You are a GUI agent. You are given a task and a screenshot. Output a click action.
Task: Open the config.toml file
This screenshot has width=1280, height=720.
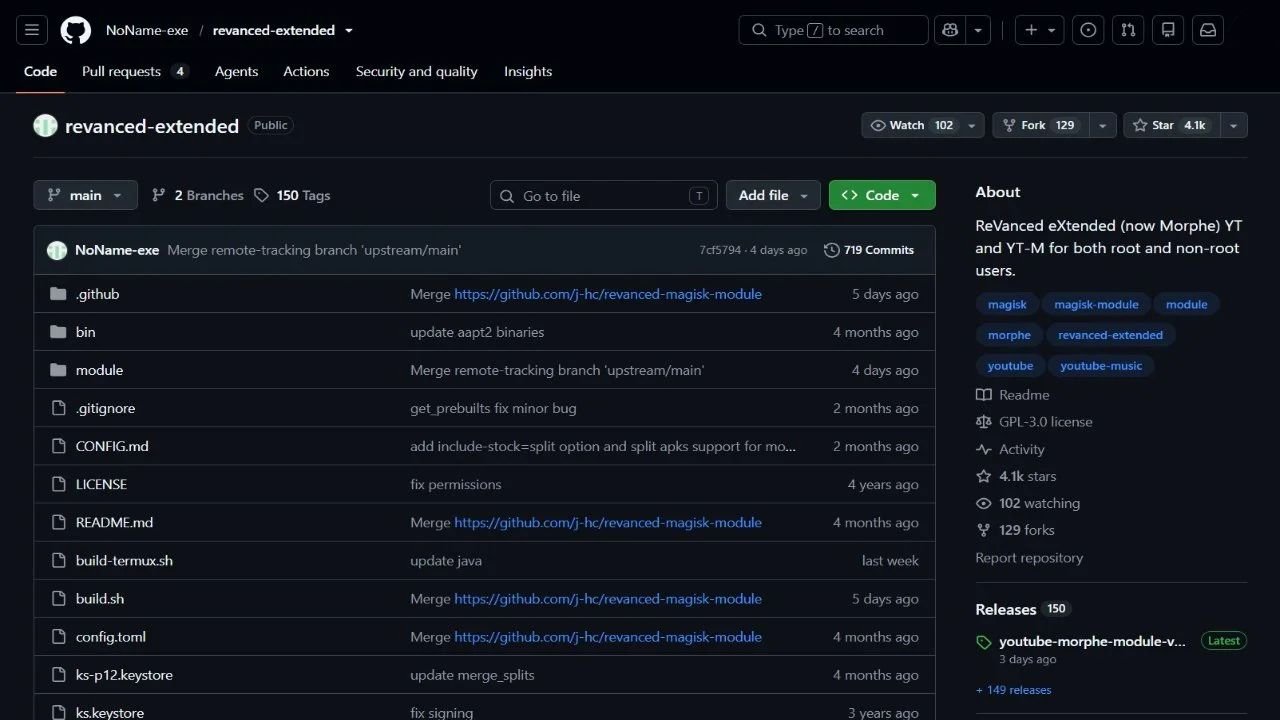tap(111, 637)
